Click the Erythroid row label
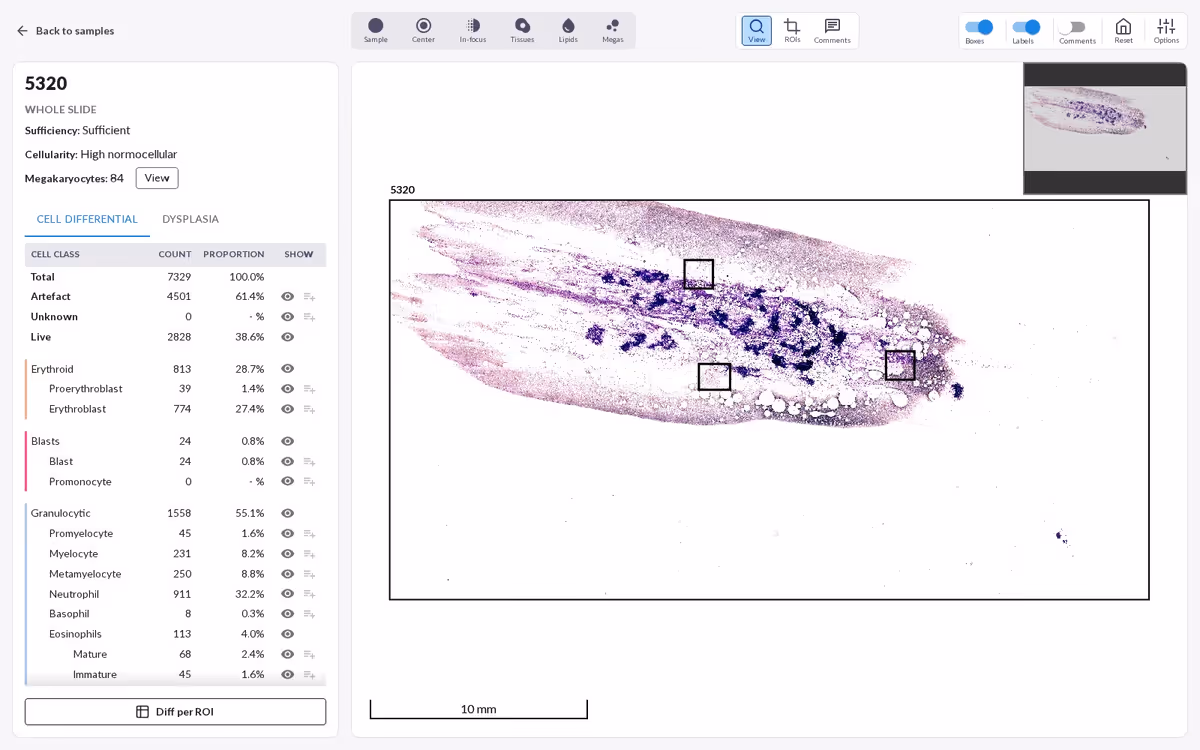 point(52,369)
